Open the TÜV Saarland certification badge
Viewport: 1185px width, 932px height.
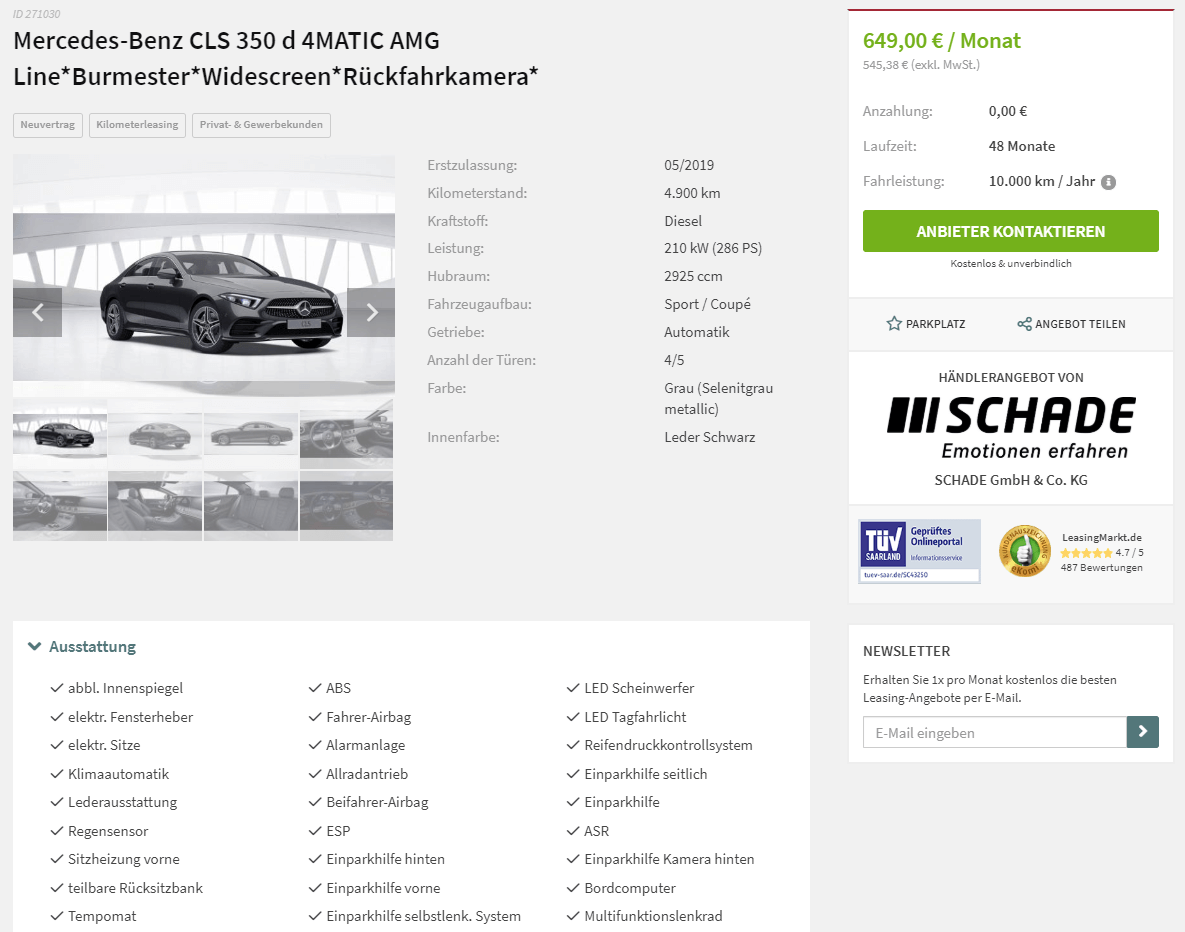coord(919,551)
